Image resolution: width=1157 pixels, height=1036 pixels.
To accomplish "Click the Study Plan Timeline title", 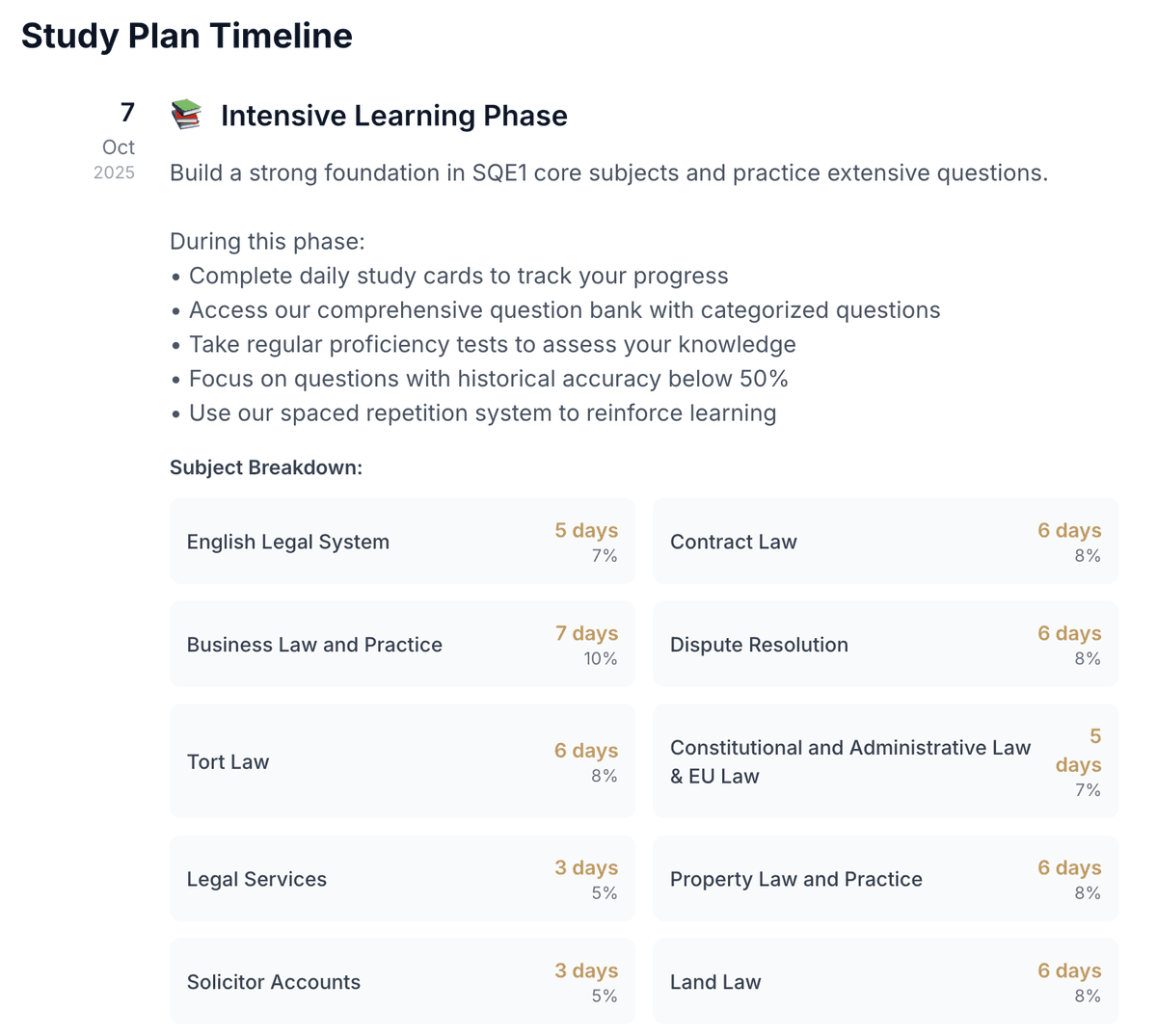I will click(187, 36).
